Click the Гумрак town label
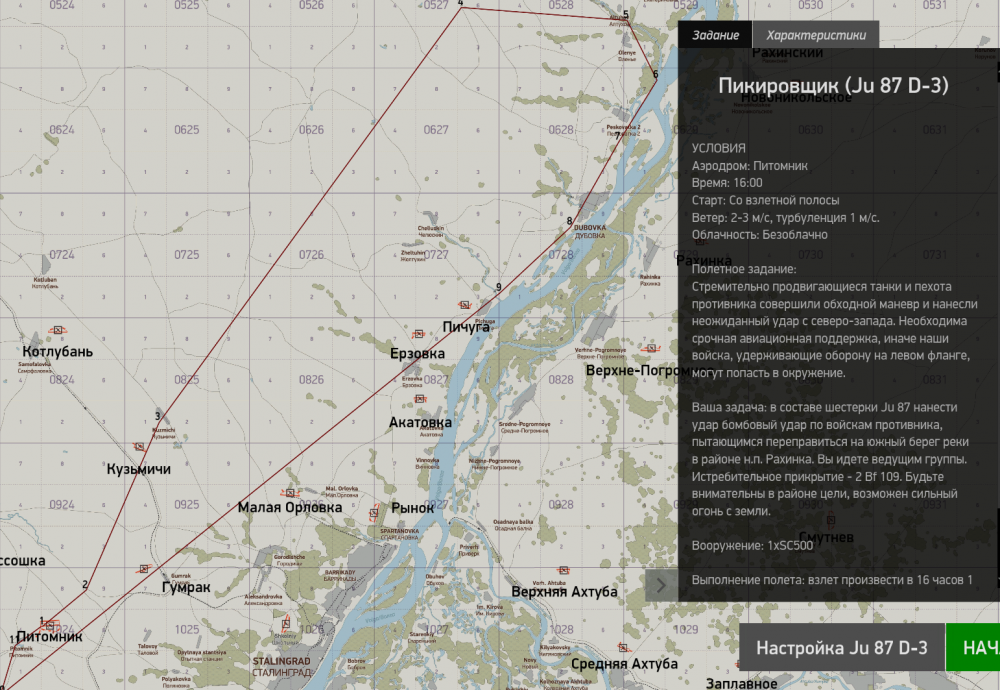 click(186, 587)
